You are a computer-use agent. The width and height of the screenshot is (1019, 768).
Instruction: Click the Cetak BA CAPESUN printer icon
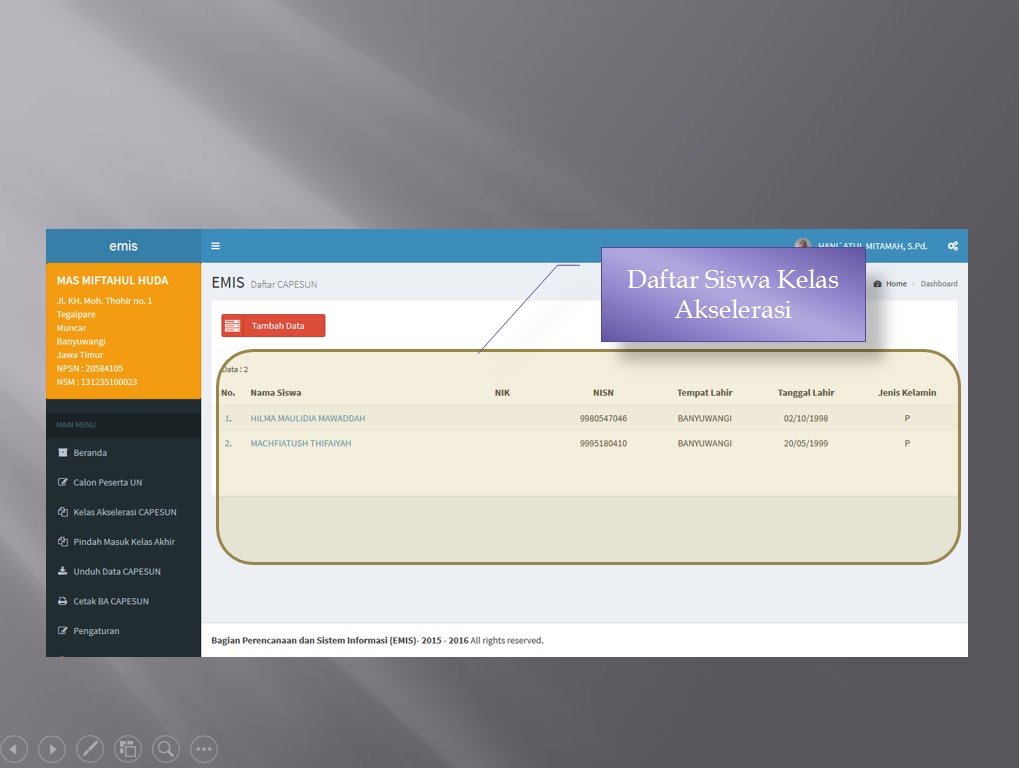(62, 601)
